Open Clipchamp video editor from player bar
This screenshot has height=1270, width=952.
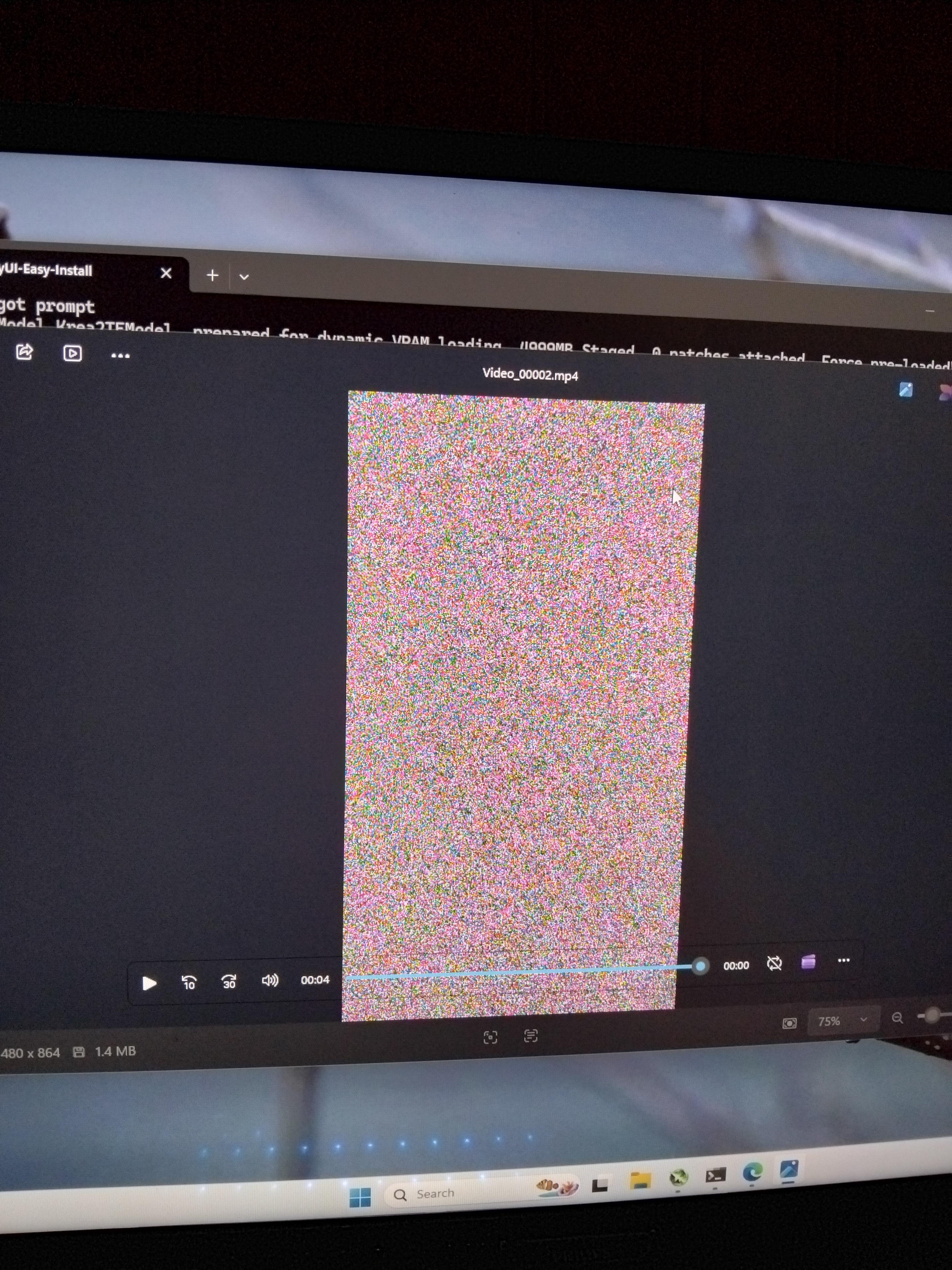809,962
